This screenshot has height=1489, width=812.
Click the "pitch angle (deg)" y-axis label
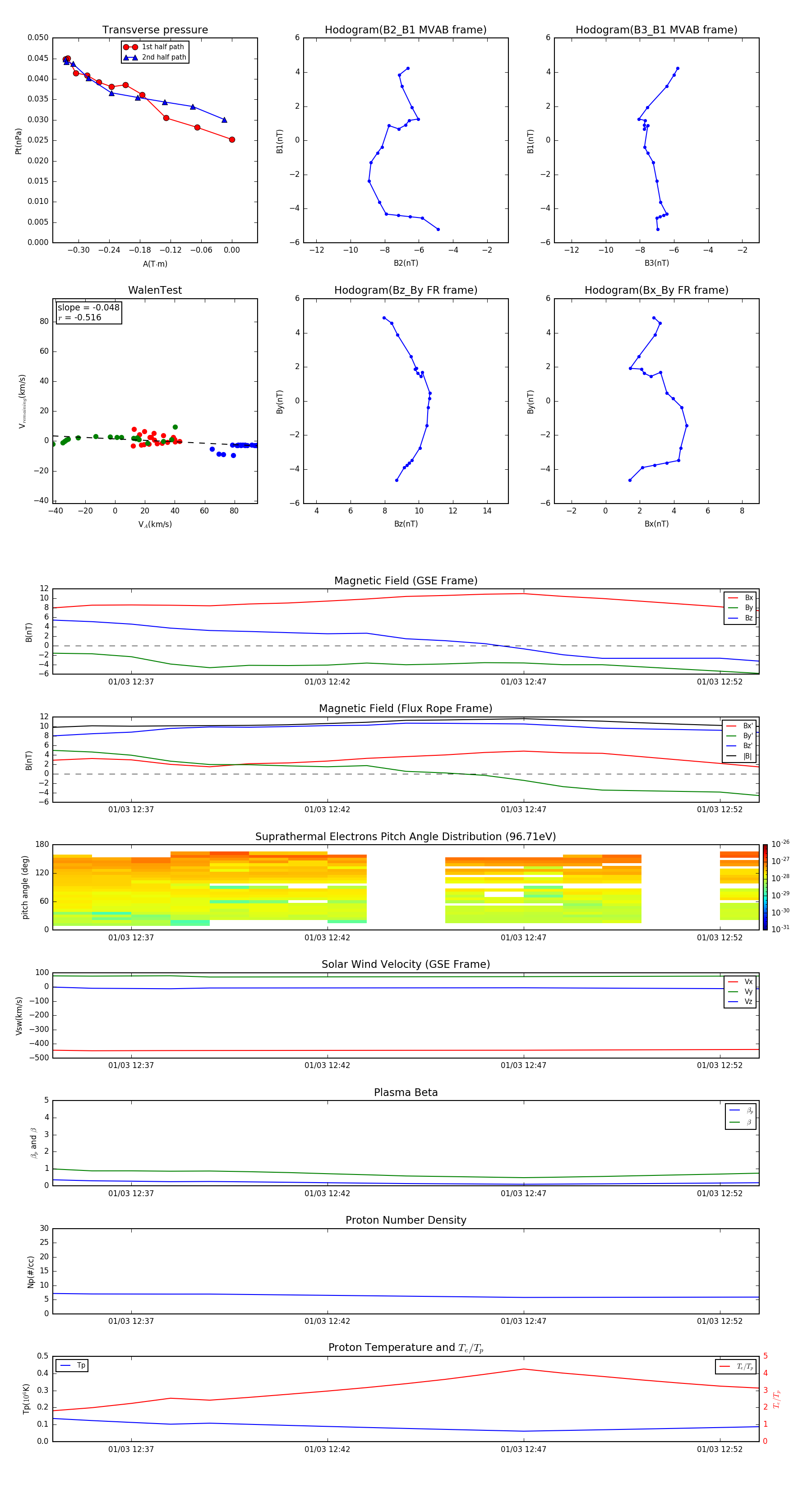[x=25, y=887]
